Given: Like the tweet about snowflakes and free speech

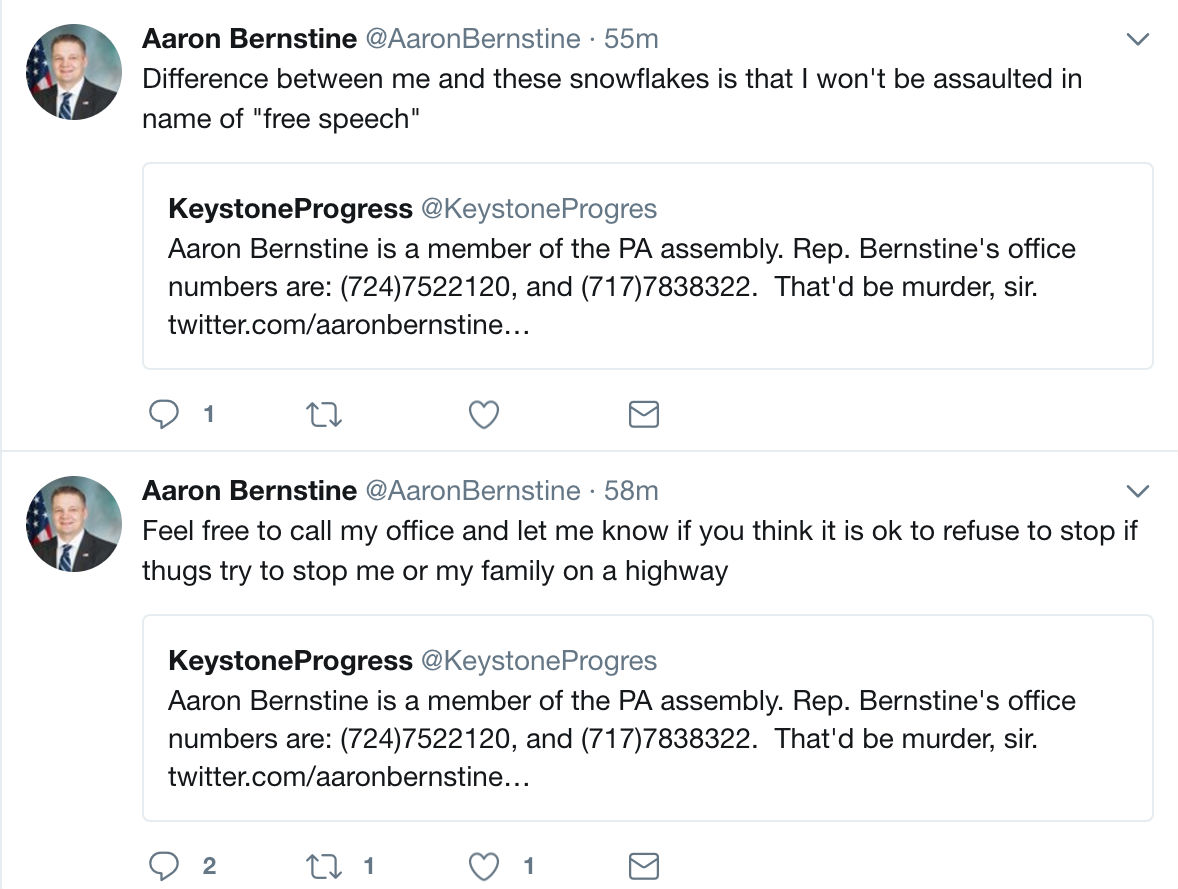Looking at the screenshot, I should (x=484, y=414).
